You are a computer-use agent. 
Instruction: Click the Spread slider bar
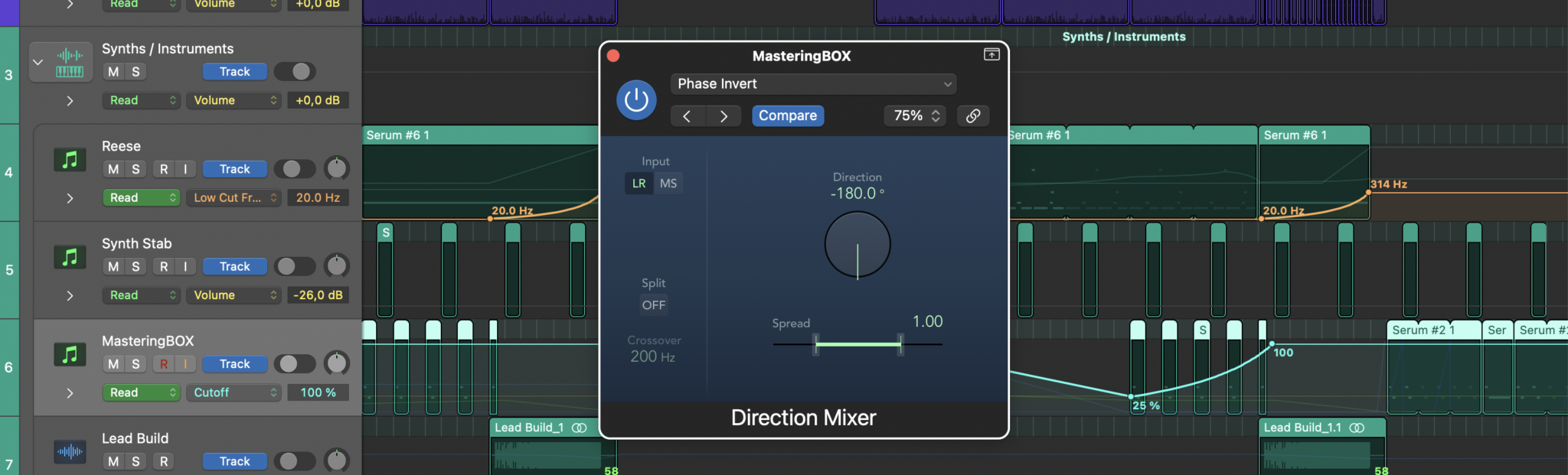857,344
